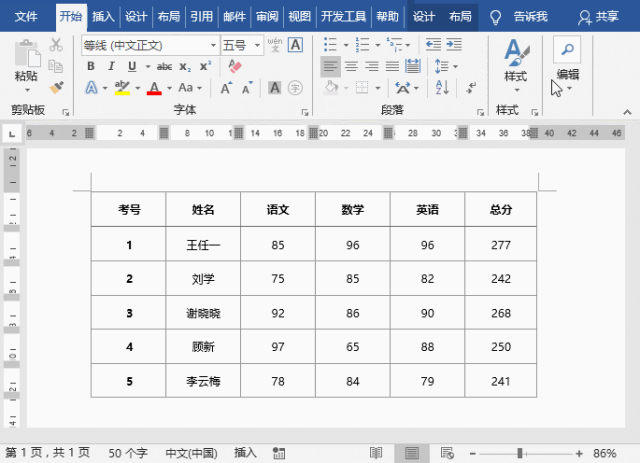Show or hide paragraph marks

pos(471,87)
